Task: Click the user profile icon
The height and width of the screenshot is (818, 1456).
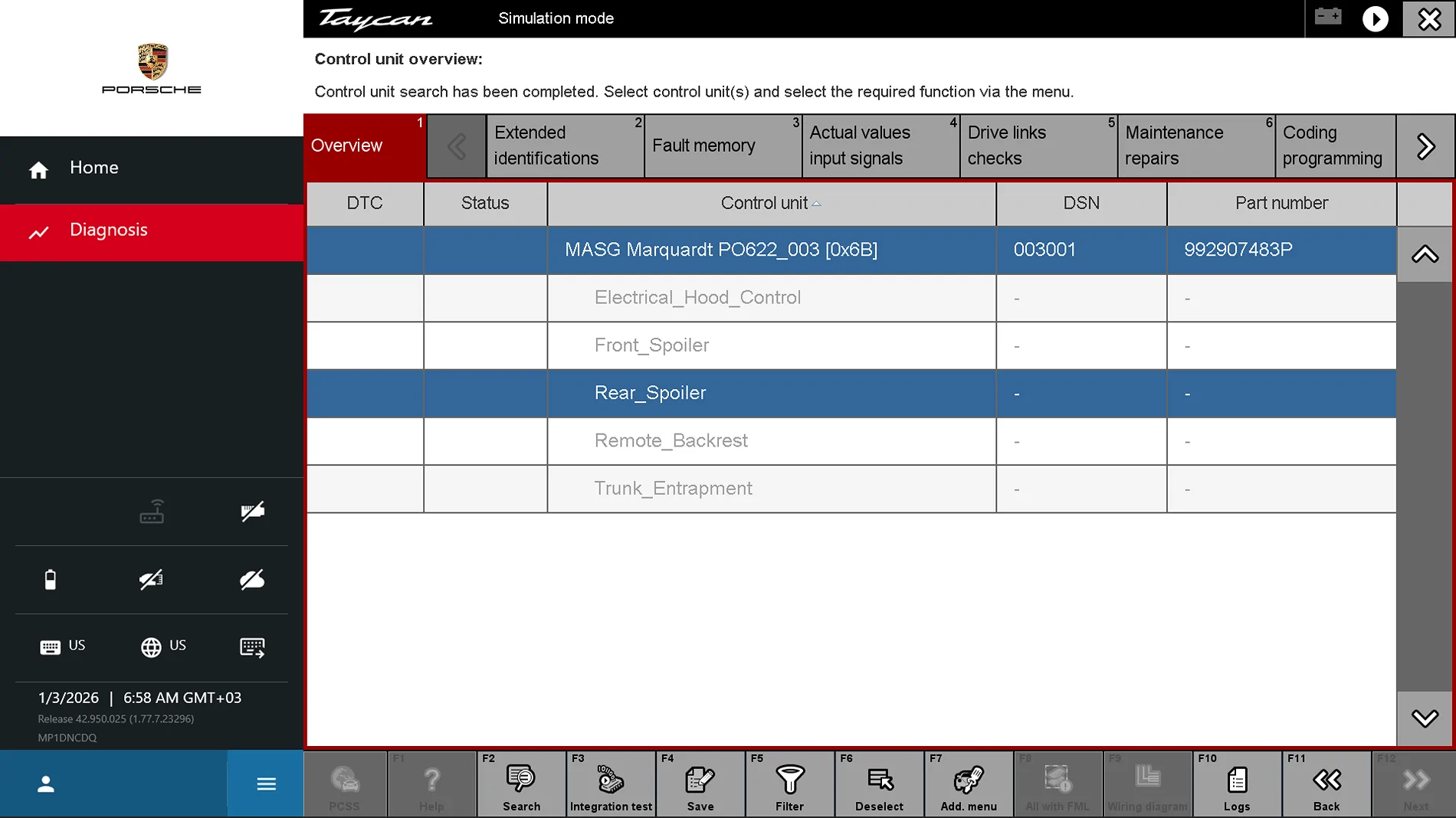Action: click(46, 784)
